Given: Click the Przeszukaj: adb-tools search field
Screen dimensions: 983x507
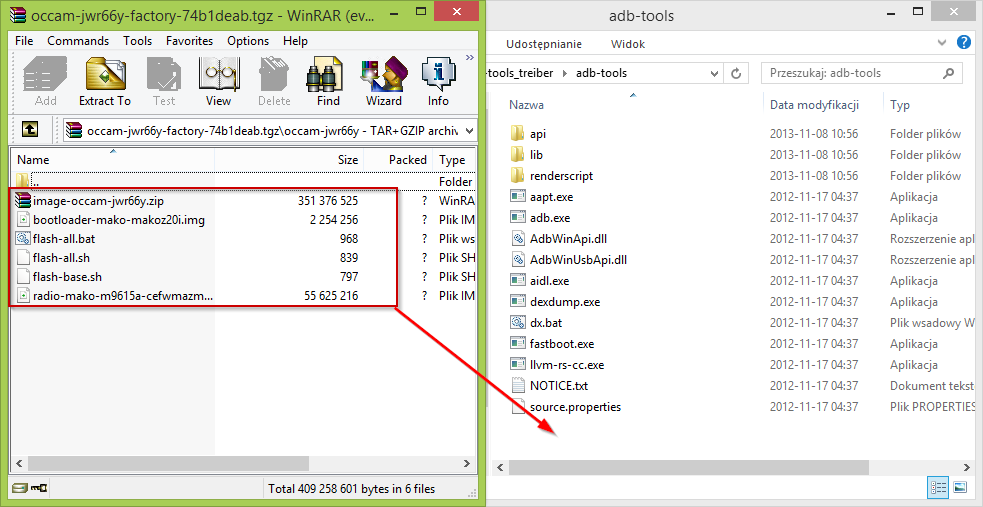Looking at the screenshot, I should pos(862,73).
